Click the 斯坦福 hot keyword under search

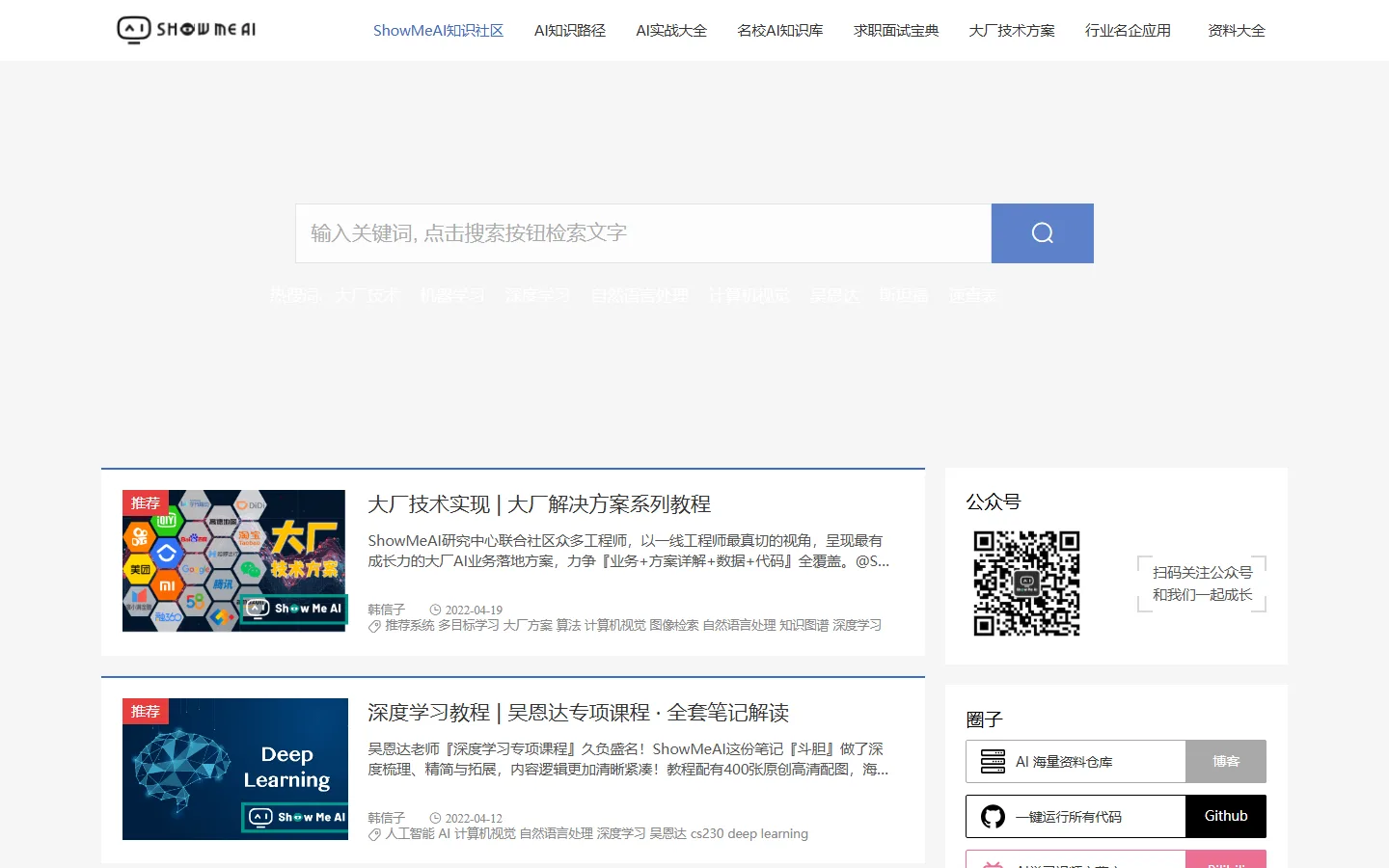click(x=904, y=296)
